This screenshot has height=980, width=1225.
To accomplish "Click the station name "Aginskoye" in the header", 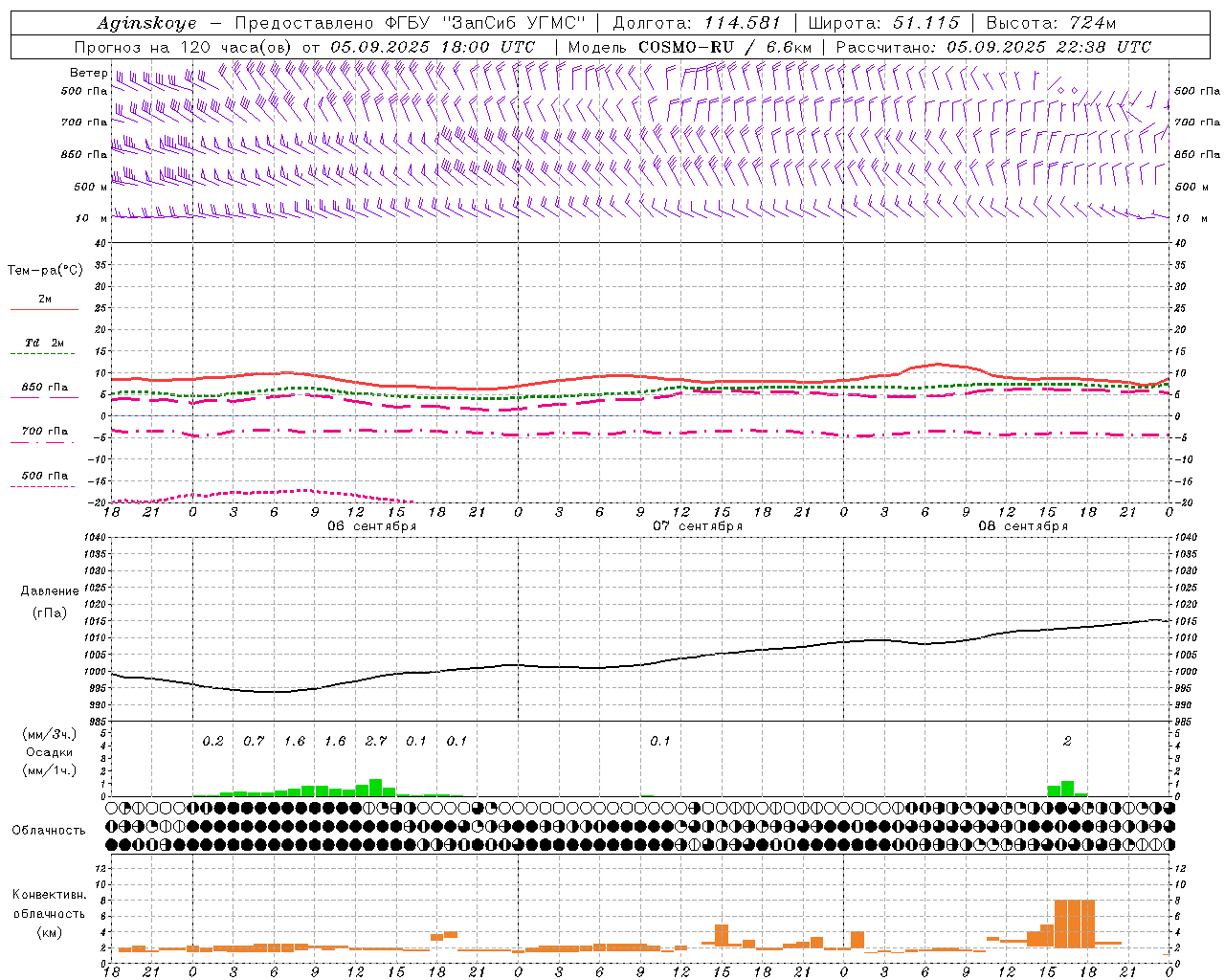I will [146, 23].
